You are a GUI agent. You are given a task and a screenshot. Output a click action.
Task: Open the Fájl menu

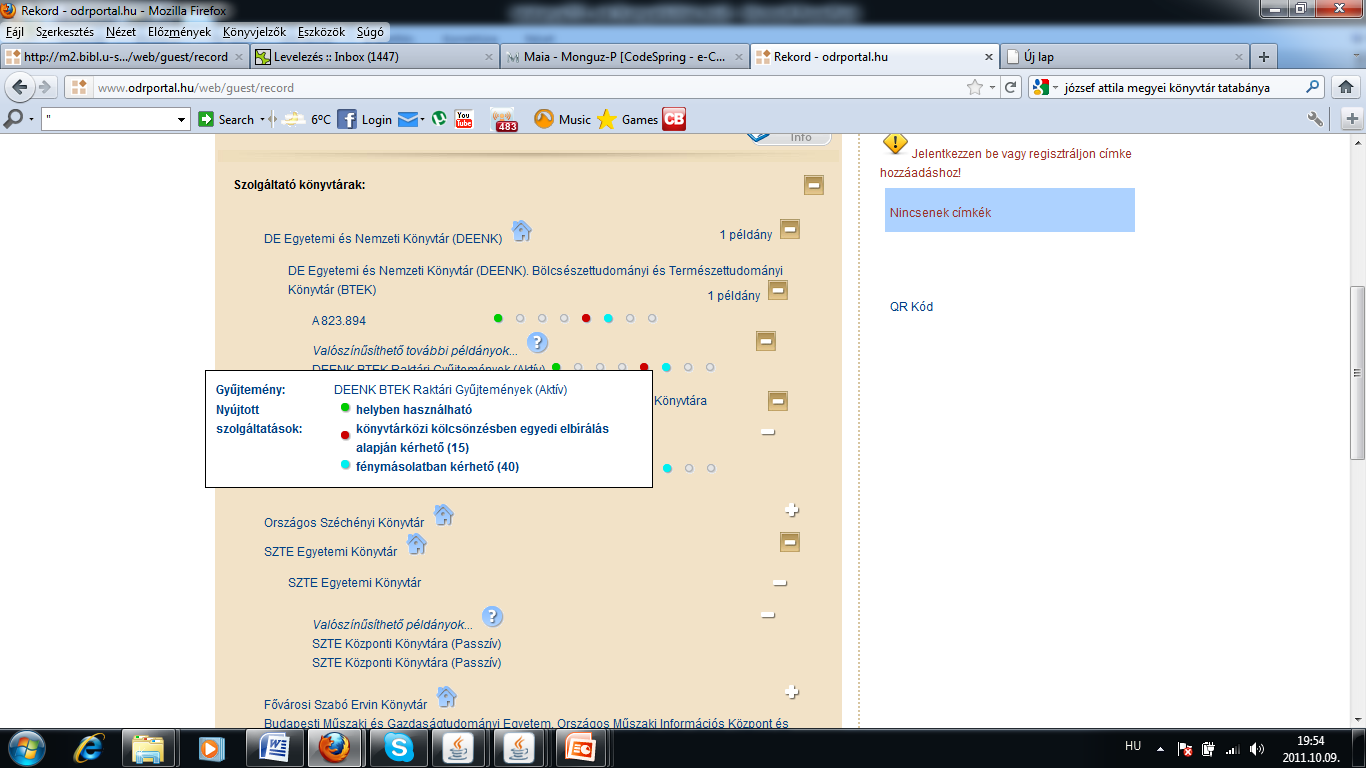(15, 32)
